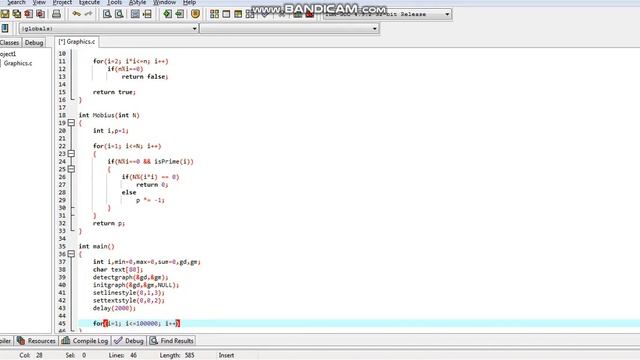
Task: Select Project1 root in project tree
Action: point(8,54)
